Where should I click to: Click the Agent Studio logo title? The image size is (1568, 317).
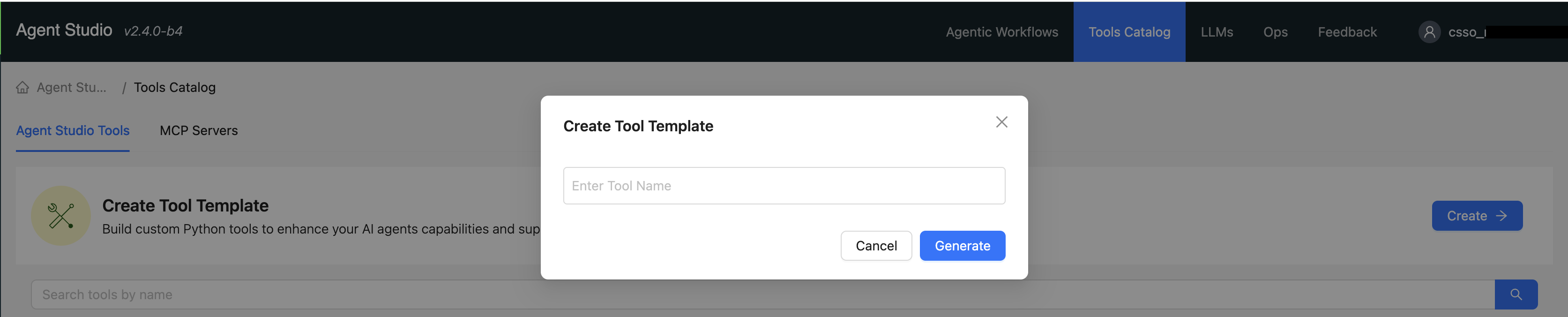tap(64, 30)
